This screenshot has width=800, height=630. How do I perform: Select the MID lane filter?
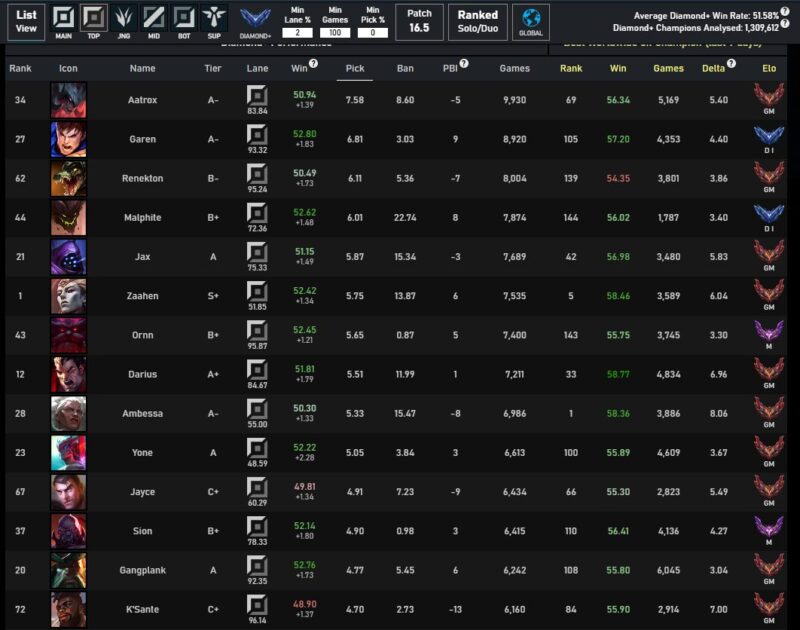pos(153,19)
